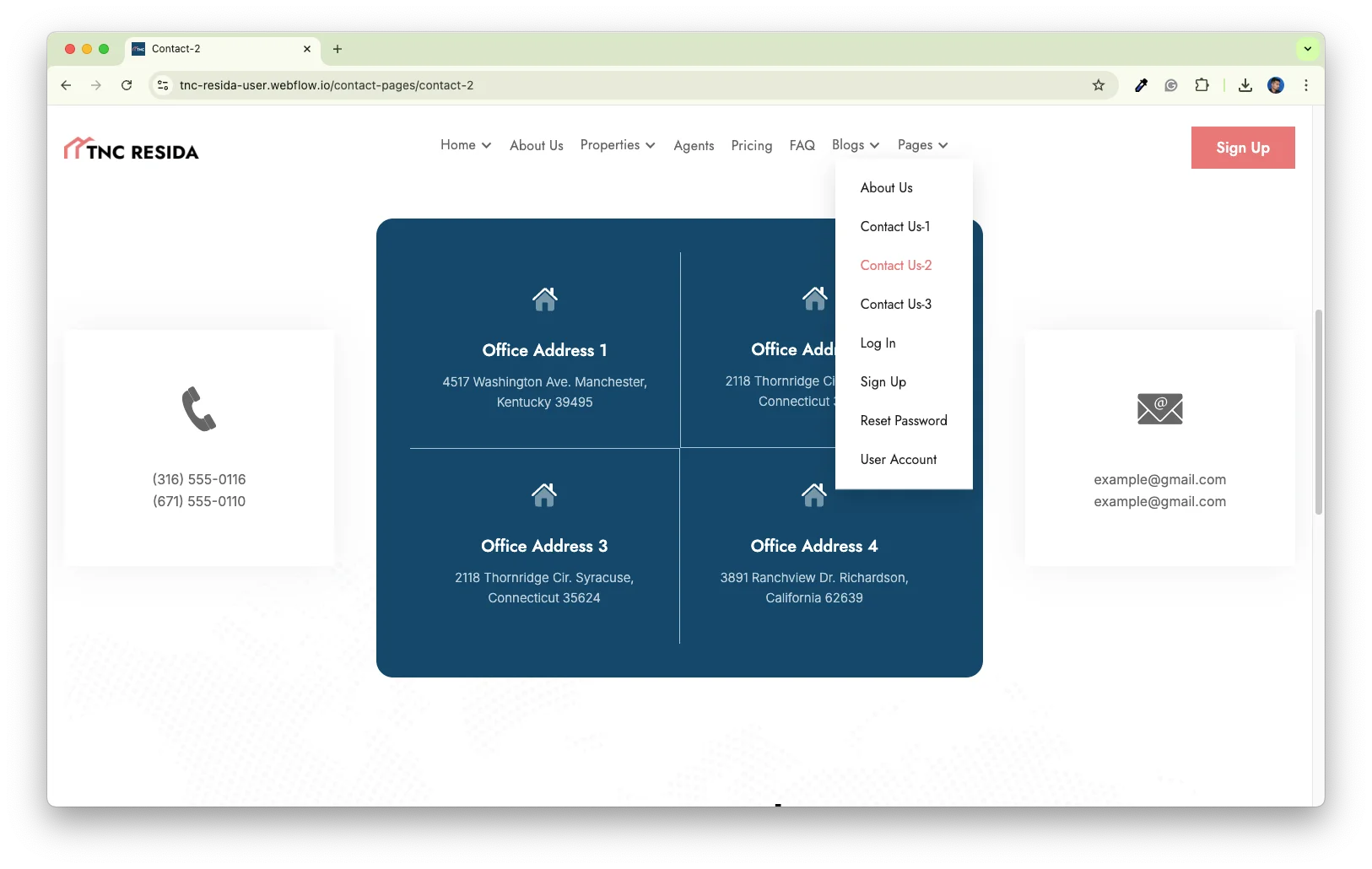Select User Account menu entry

click(898, 460)
